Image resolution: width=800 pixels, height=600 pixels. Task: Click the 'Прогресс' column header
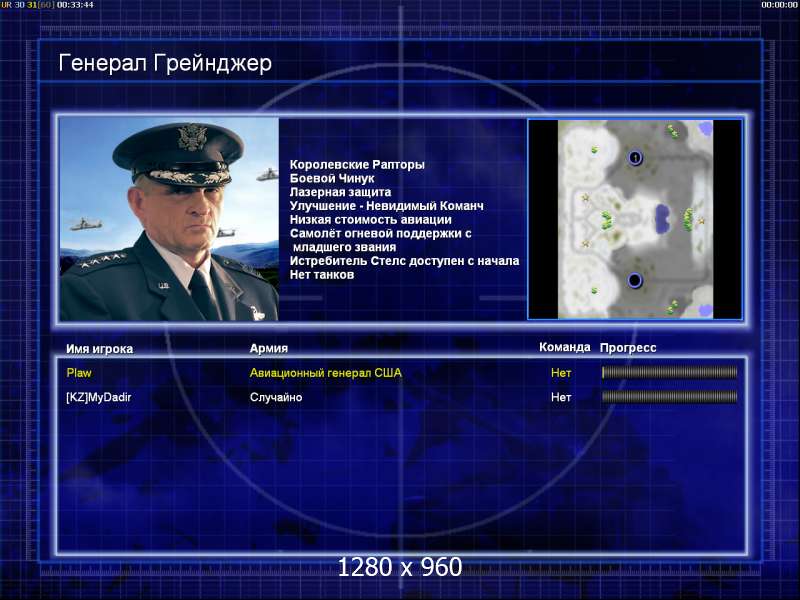point(628,348)
